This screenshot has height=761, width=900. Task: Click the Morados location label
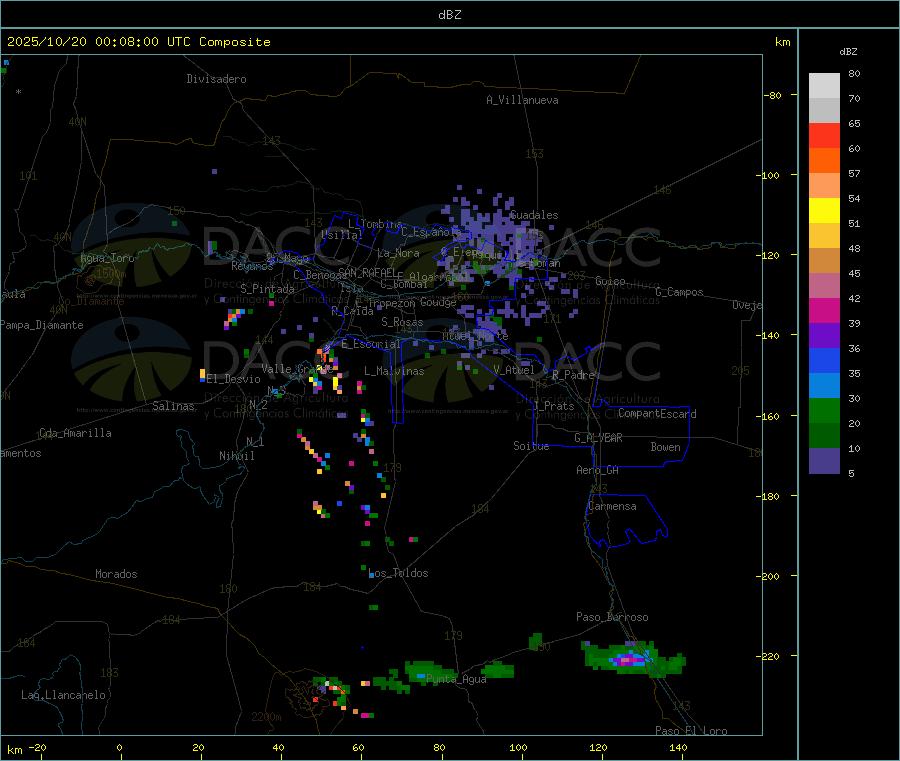coord(116,574)
